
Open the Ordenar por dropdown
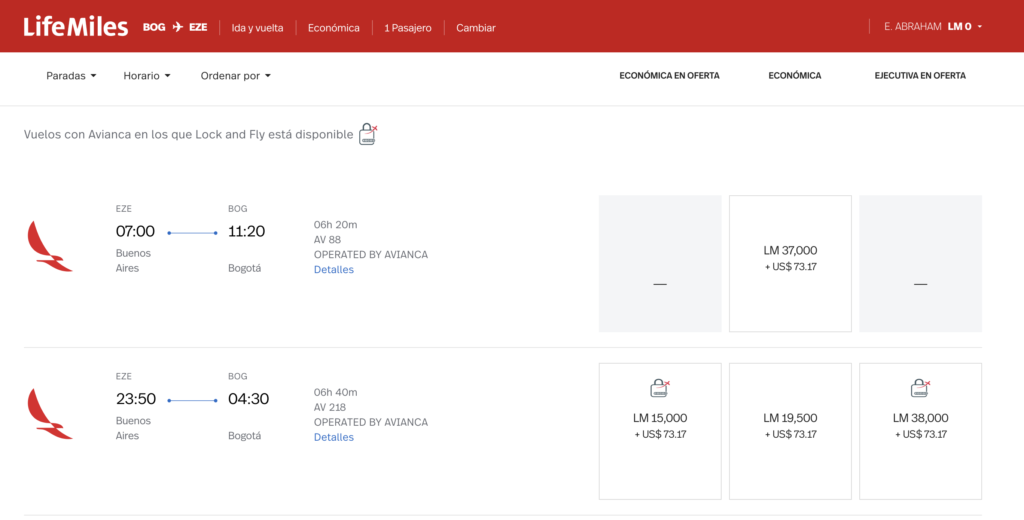[236, 76]
